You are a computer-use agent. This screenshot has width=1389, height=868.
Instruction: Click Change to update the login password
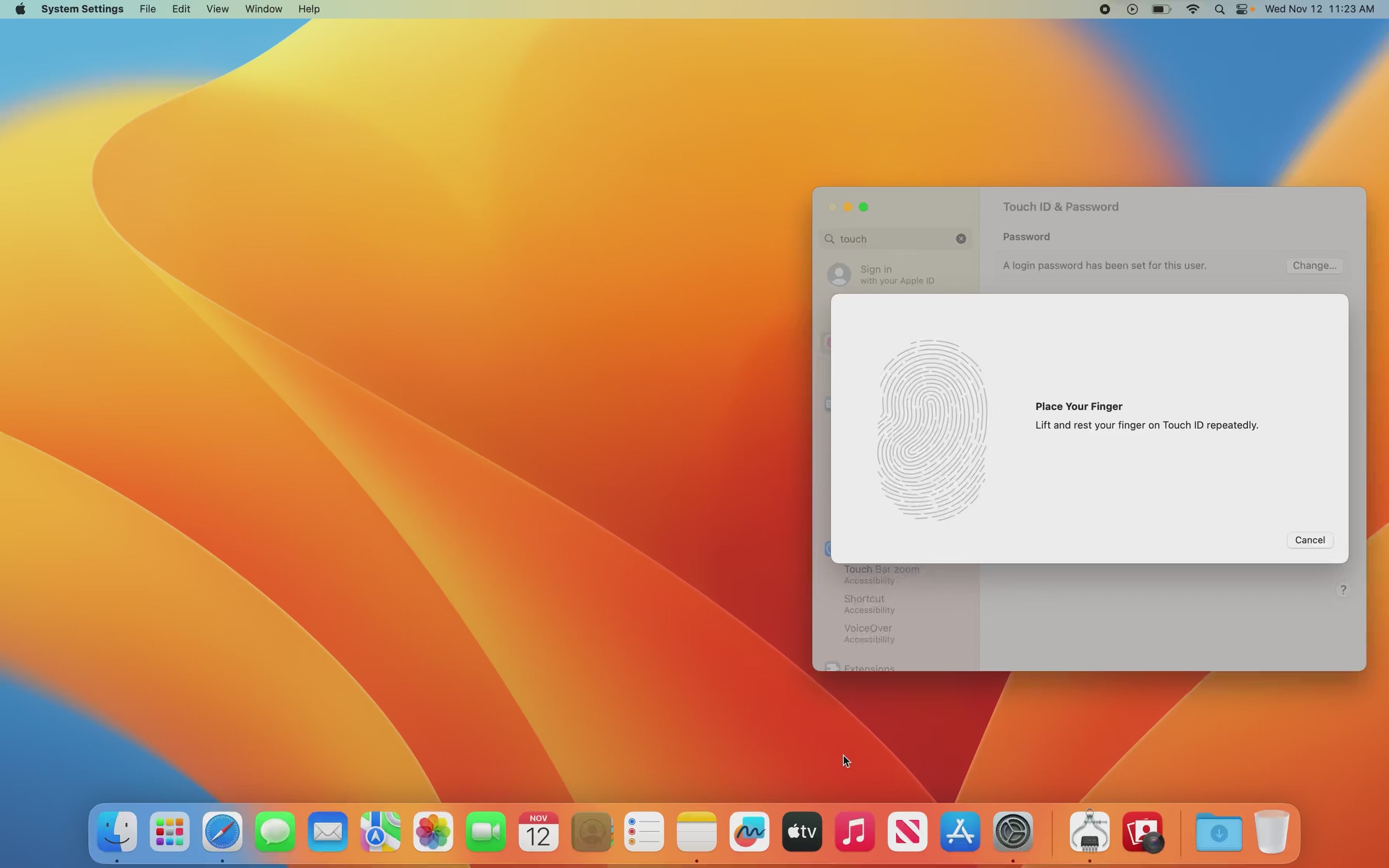pyautogui.click(x=1314, y=265)
